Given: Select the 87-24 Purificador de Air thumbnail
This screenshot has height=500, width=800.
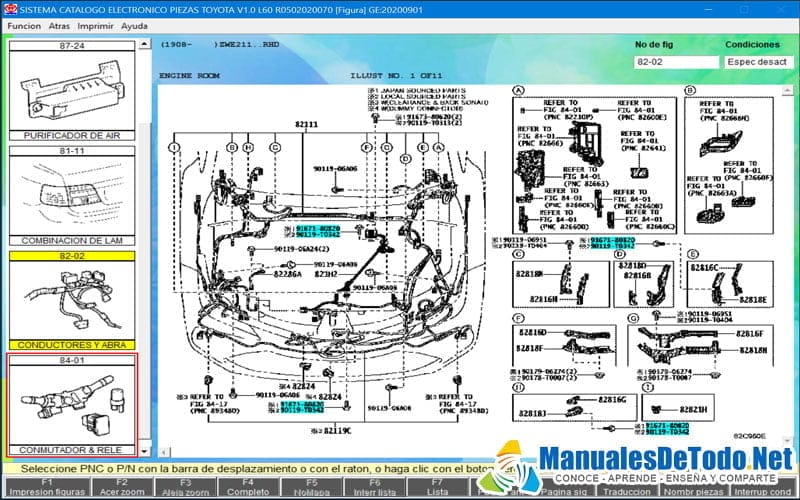Looking at the screenshot, I should click(72, 91).
